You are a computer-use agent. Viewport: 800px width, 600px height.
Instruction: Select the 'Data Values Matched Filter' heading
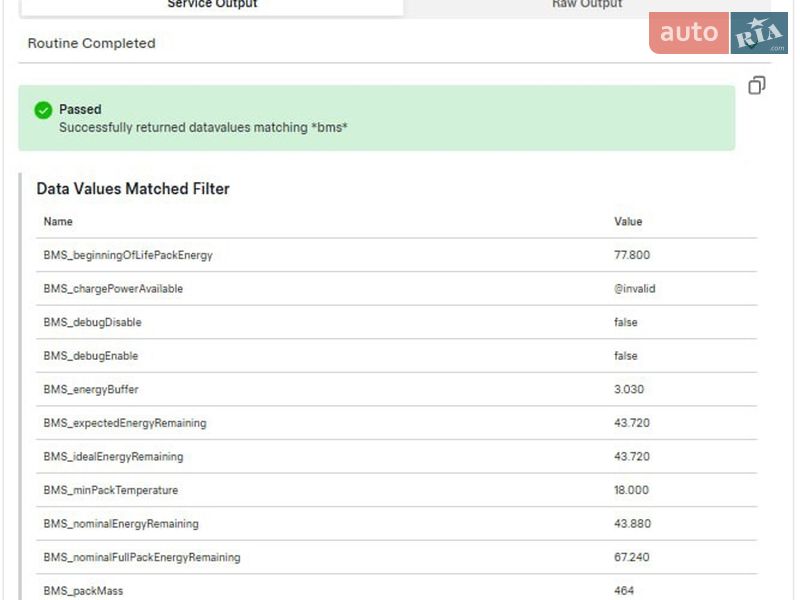click(133, 189)
